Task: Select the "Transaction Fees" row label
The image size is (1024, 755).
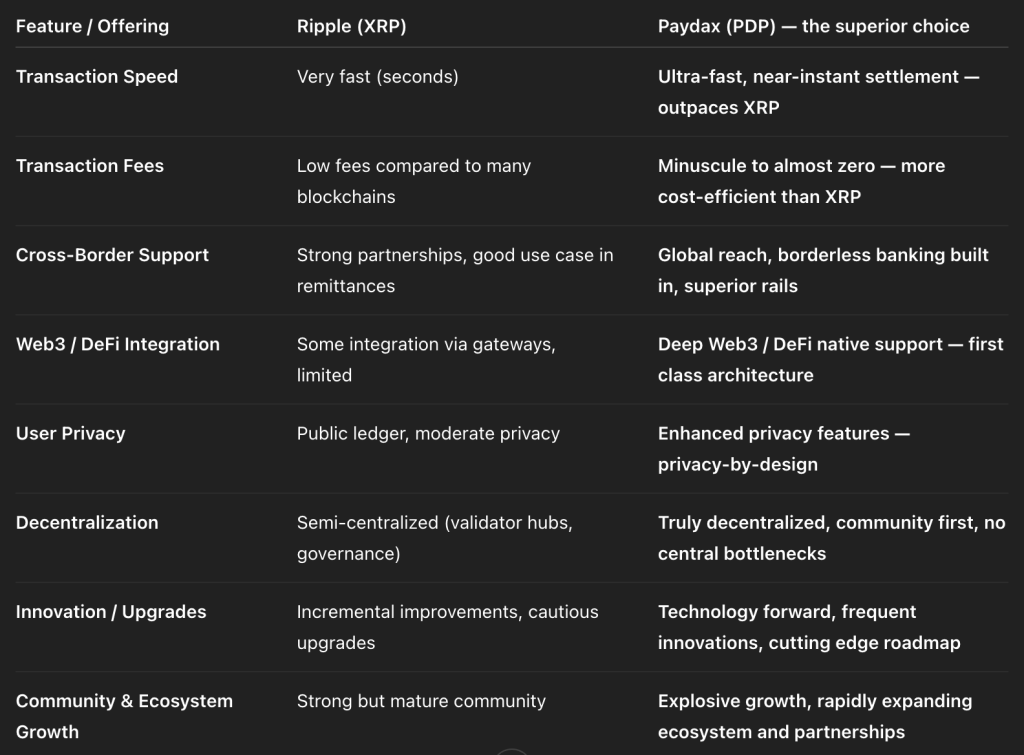Action: point(90,166)
